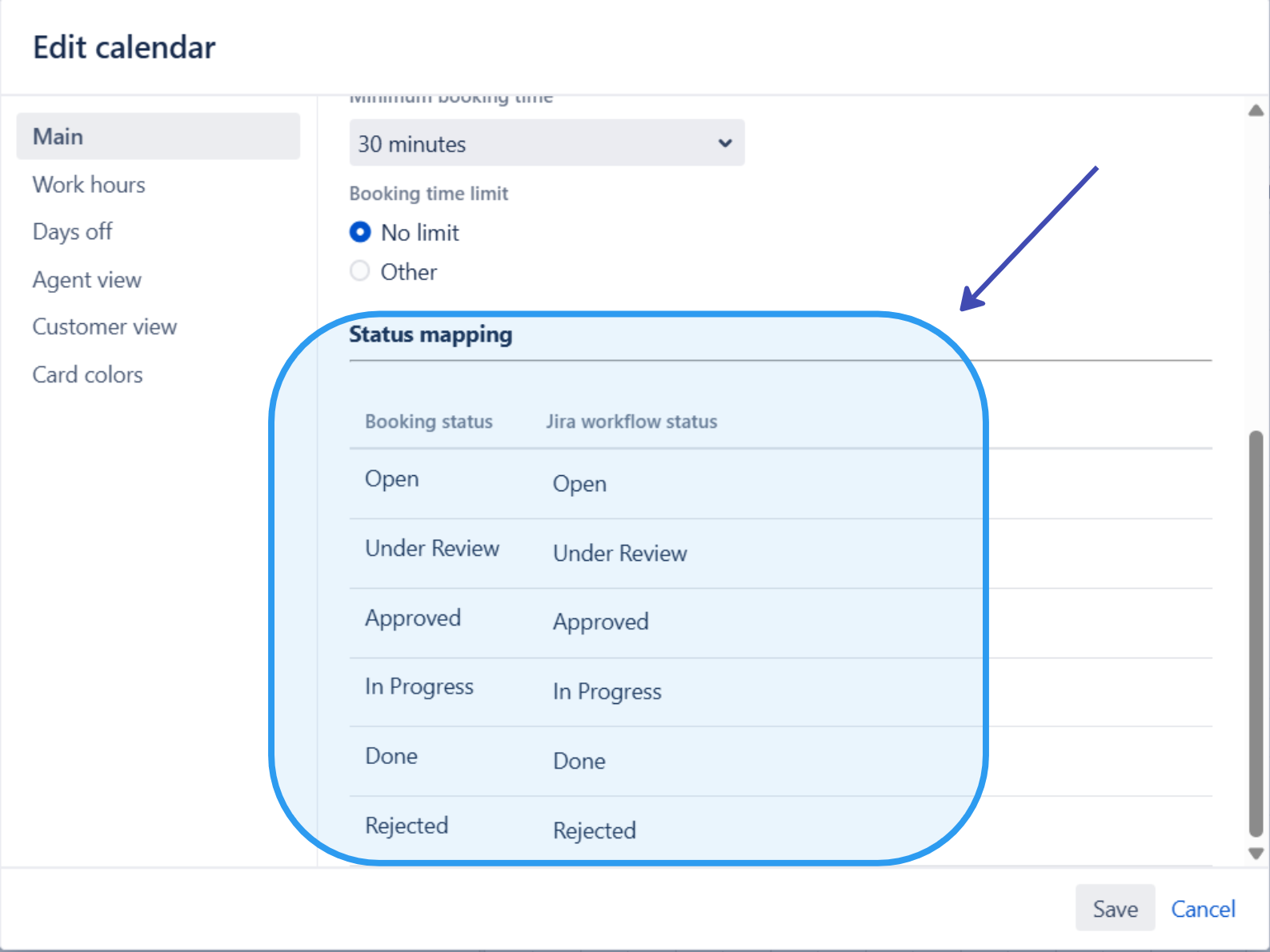Click the Save button
The width and height of the screenshot is (1270, 952).
pos(1115,908)
